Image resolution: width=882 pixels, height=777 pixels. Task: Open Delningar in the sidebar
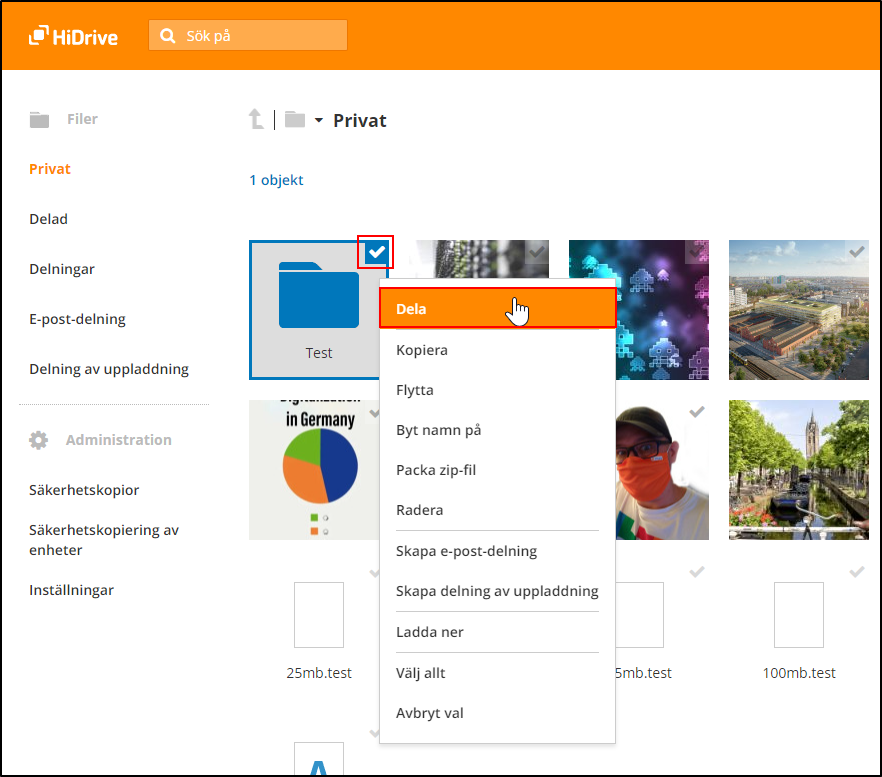(x=62, y=269)
